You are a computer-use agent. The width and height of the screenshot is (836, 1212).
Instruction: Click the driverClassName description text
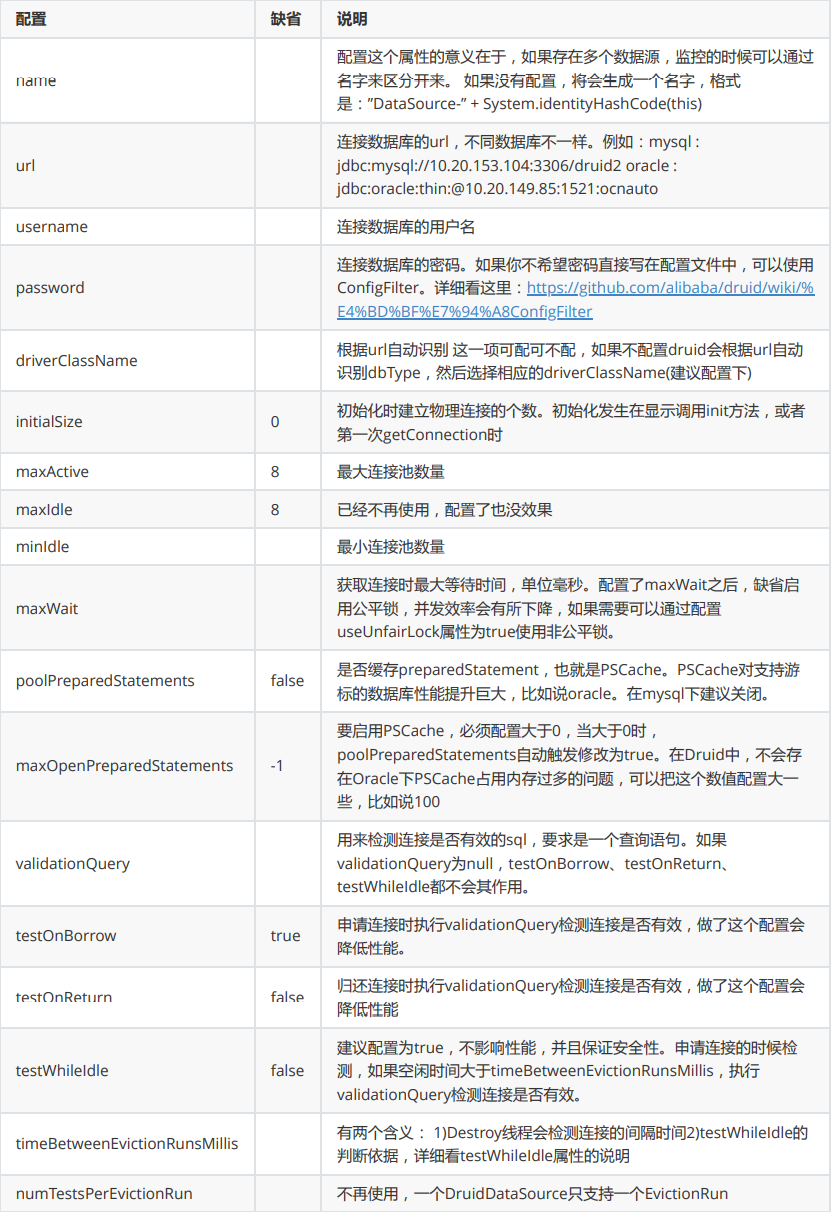click(x=570, y=361)
